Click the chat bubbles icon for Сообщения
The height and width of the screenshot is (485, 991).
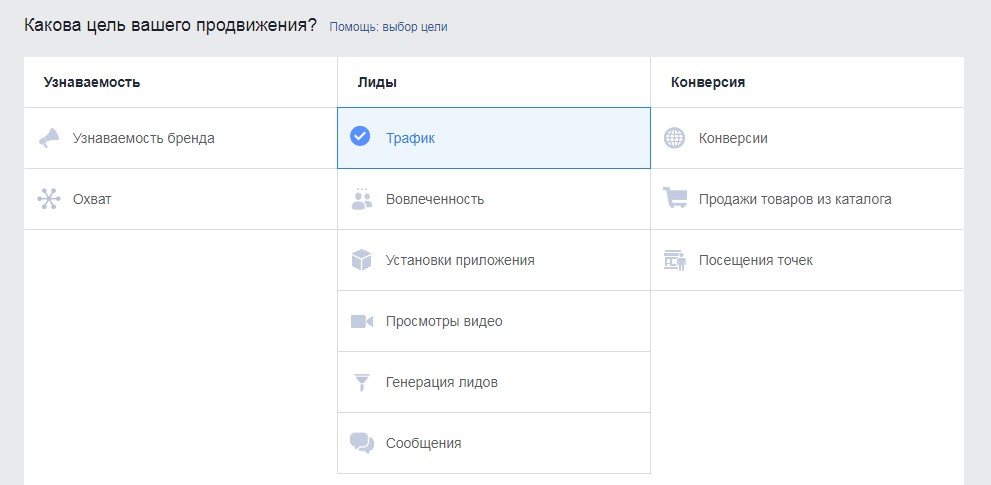tap(362, 443)
